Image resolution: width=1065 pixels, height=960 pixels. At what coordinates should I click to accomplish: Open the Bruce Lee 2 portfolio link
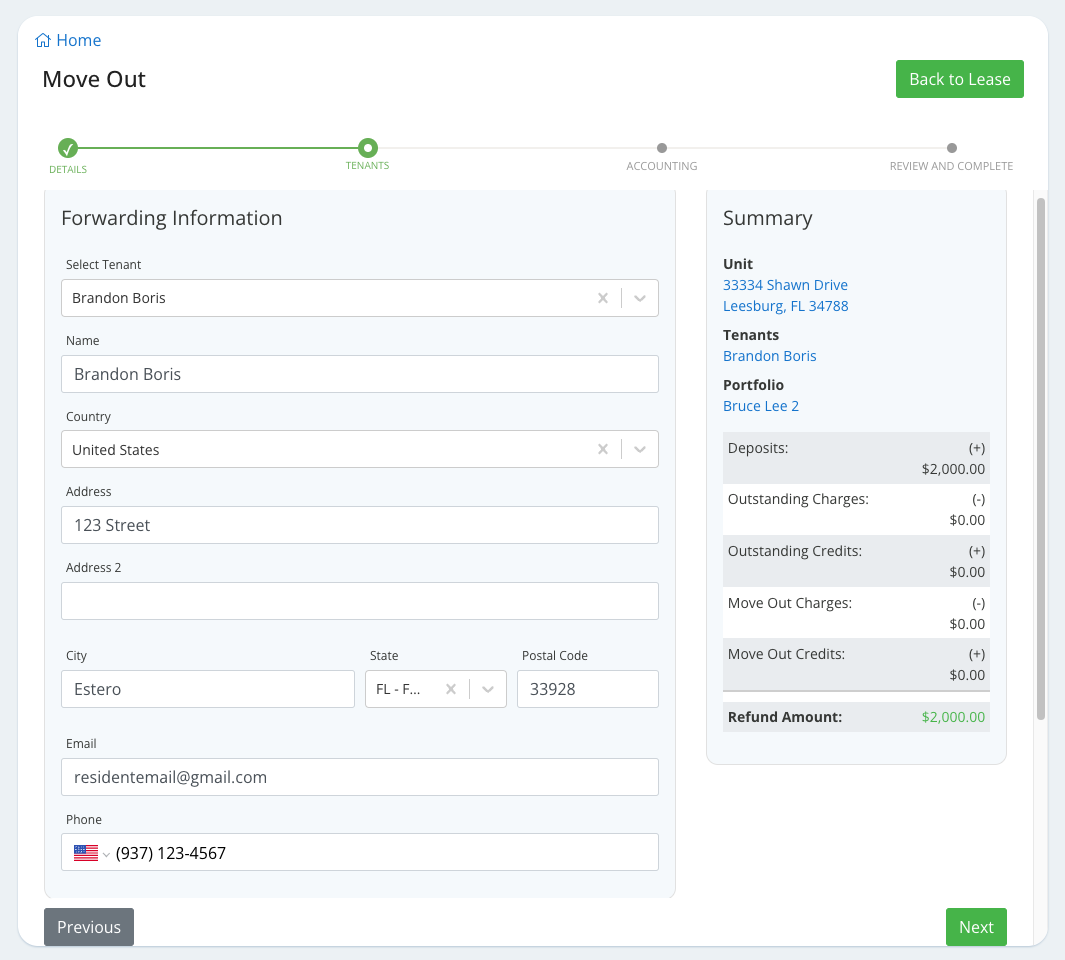click(760, 406)
